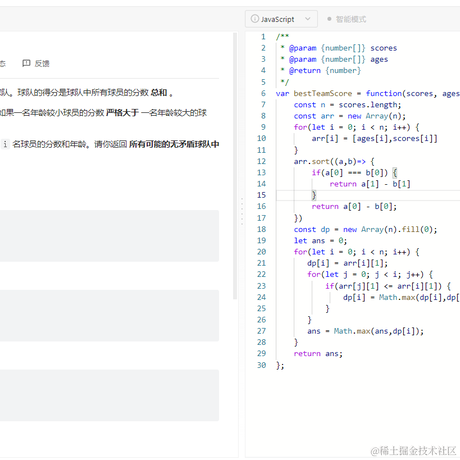460x460 pixels.
Task: Click the line 'if(arr[j][1] <= arr[i][1]) {'
Action: (388, 286)
